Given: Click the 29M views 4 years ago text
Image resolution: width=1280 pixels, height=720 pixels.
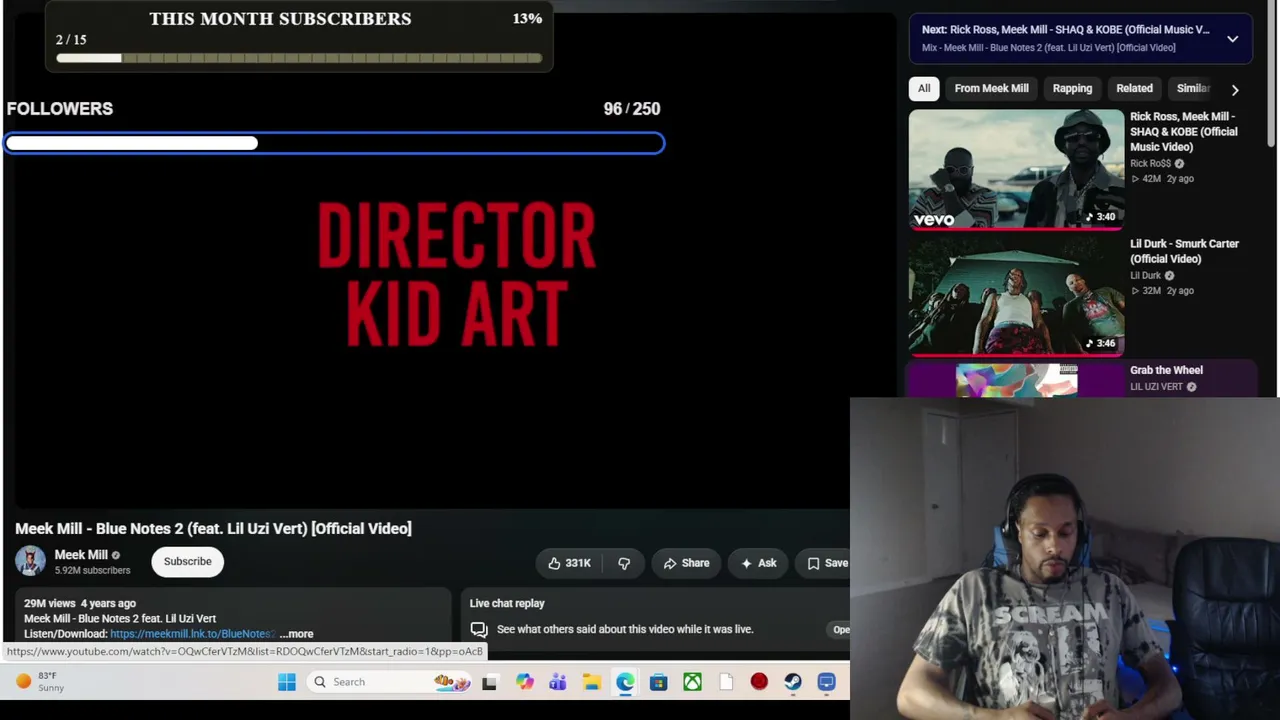Looking at the screenshot, I should pos(79,603).
